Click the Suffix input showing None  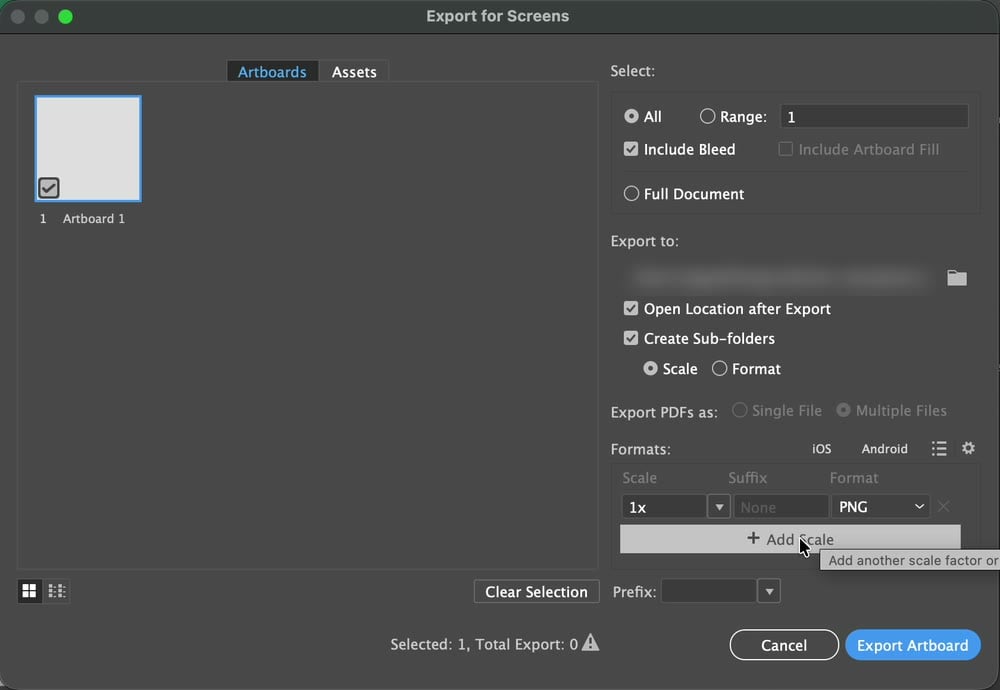click(x=781, y=507)
